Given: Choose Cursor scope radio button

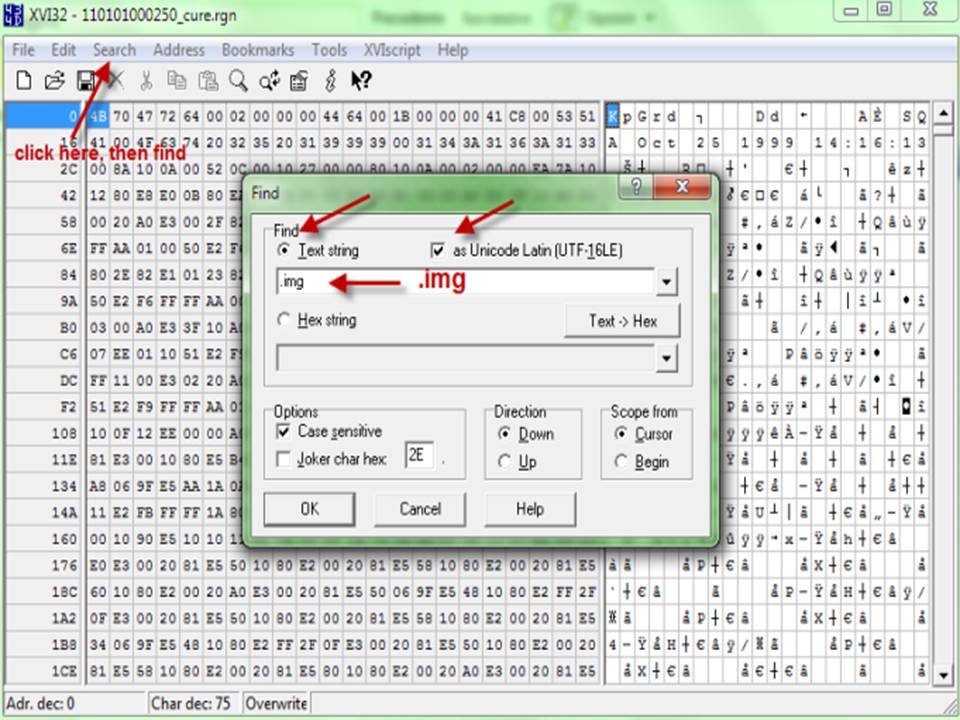Looking at the screenshot, I should [621, 433].
